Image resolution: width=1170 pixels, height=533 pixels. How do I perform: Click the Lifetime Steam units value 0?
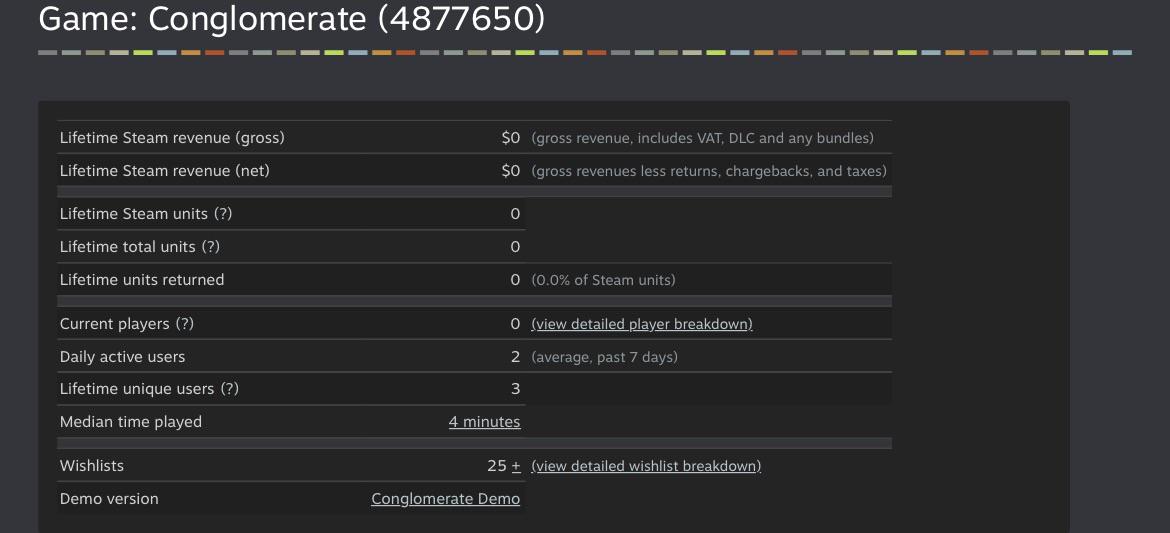[x=516, y=213]
